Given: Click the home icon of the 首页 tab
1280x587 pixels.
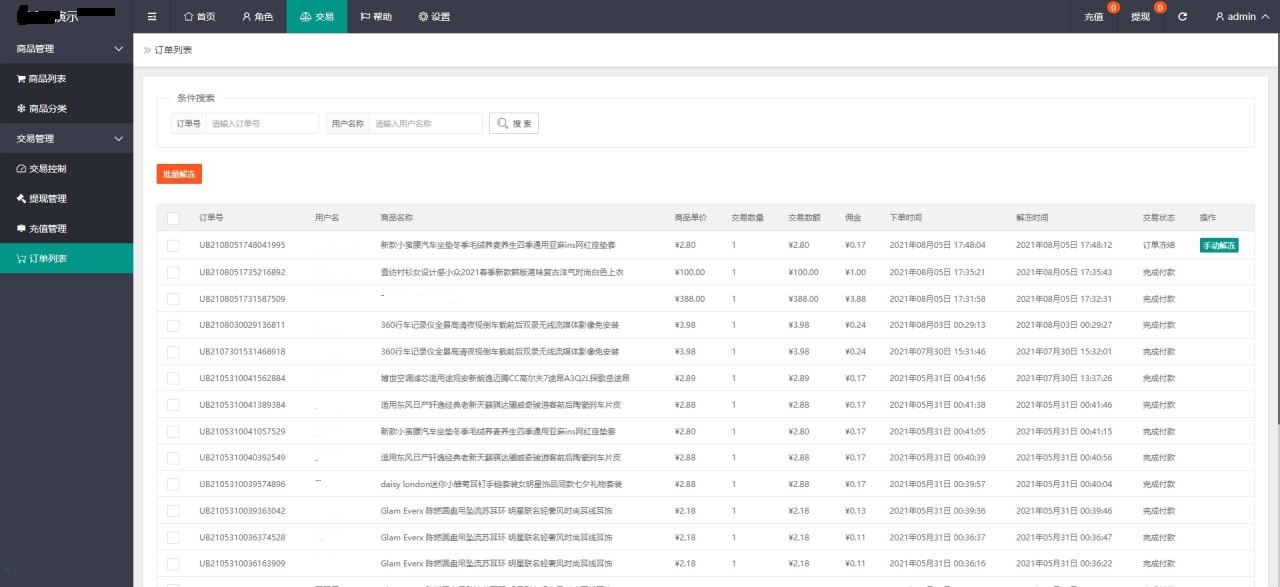Looking at the screenshot, I should 188,17.
